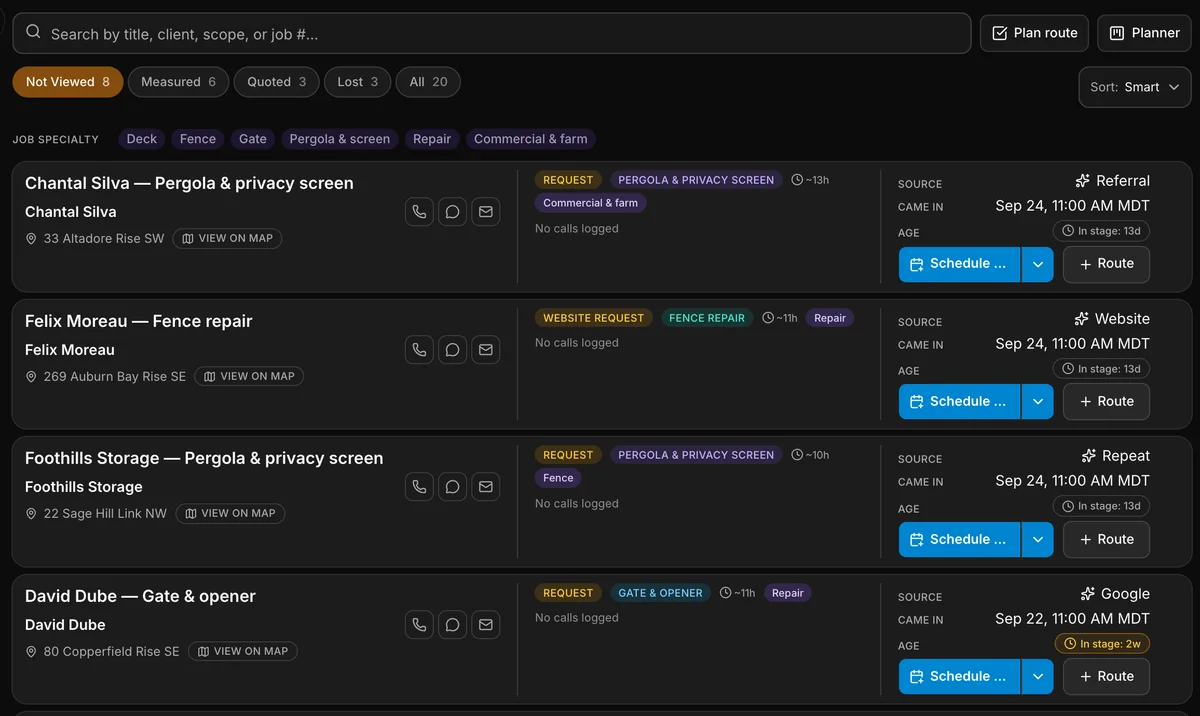The height and width of the screenshot is (716, 1200).
Task: Open the Sort: Smart dropdown
Action: 1135,87
